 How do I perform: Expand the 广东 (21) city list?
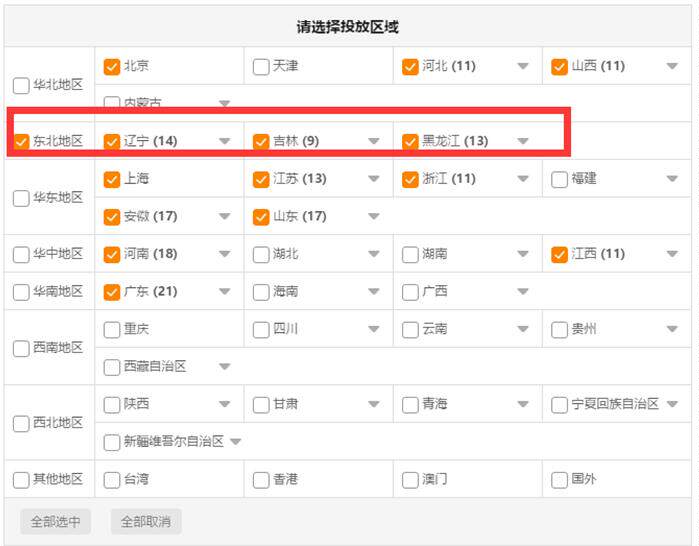224,292
